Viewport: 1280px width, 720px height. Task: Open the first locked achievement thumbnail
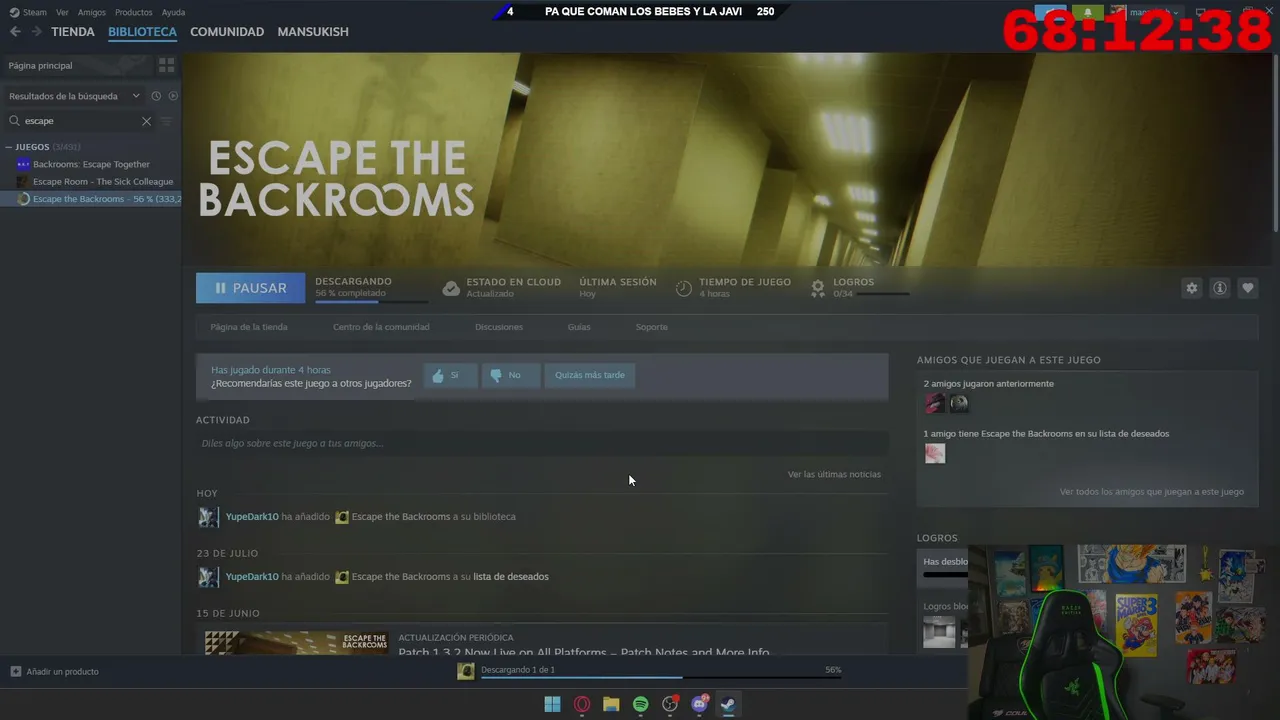939,632
